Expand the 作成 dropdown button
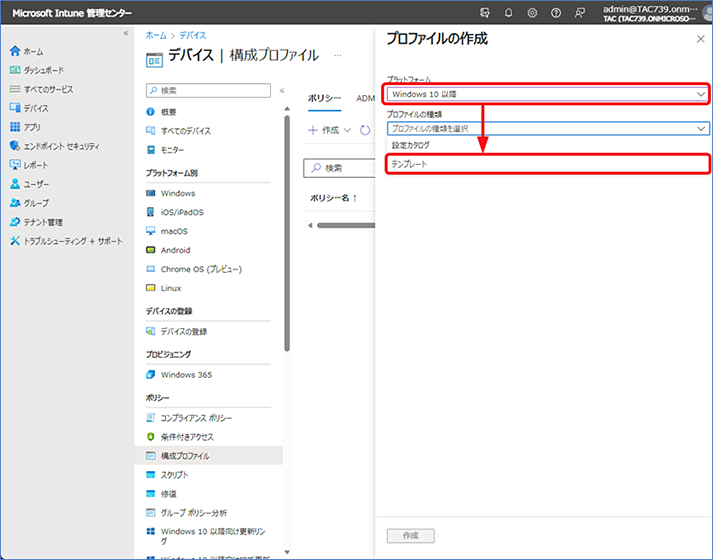 329,130
